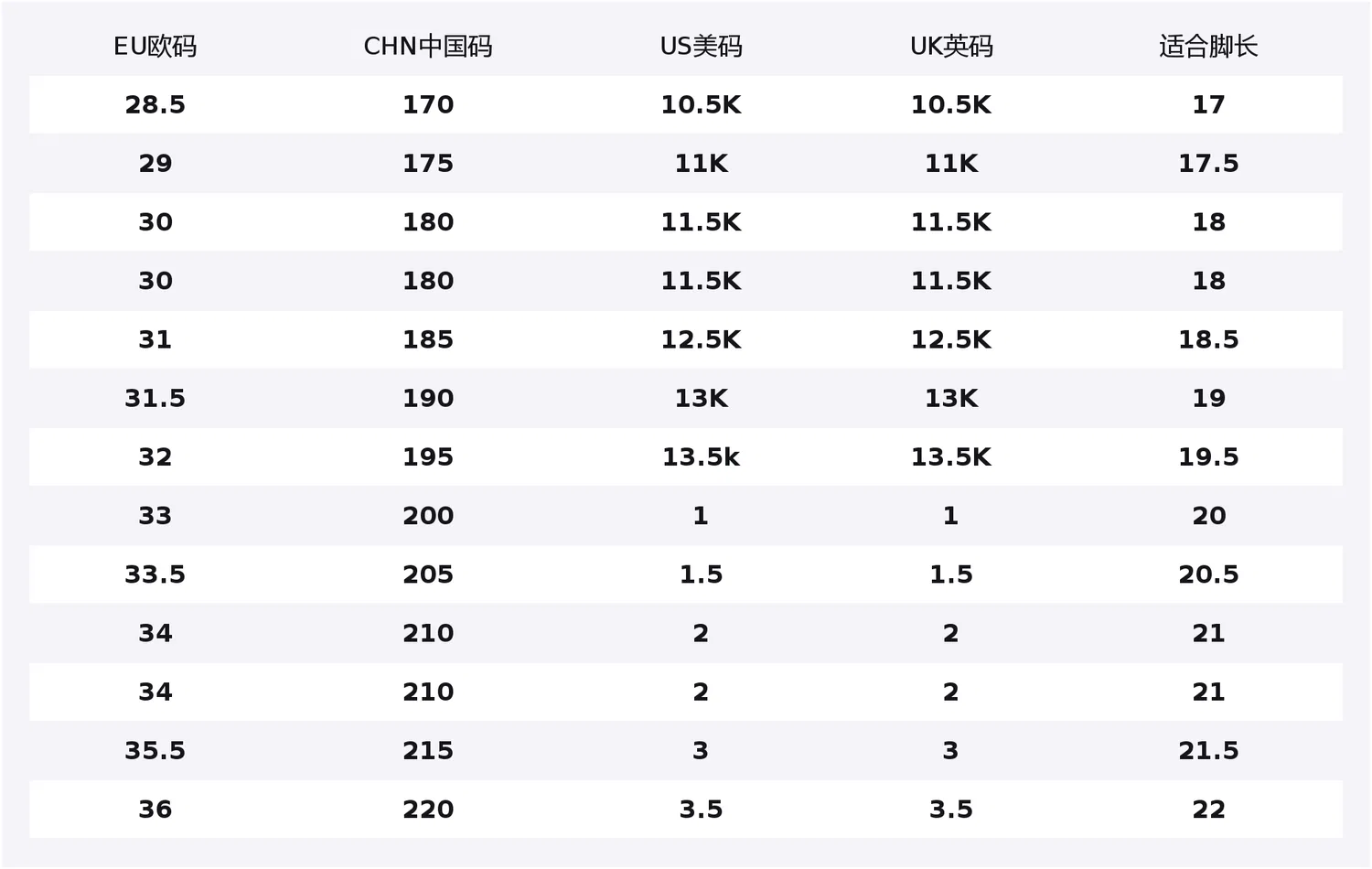Select CHN size 175 cell

click(x=428, y=164)
